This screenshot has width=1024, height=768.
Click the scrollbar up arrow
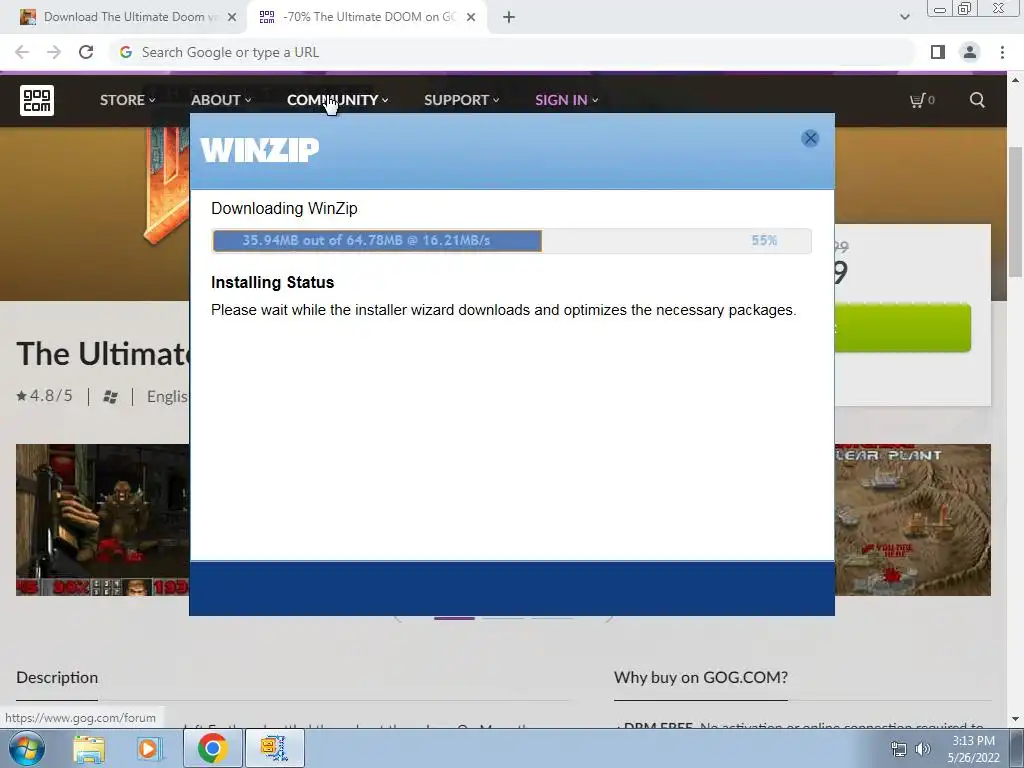point(1015,80)
